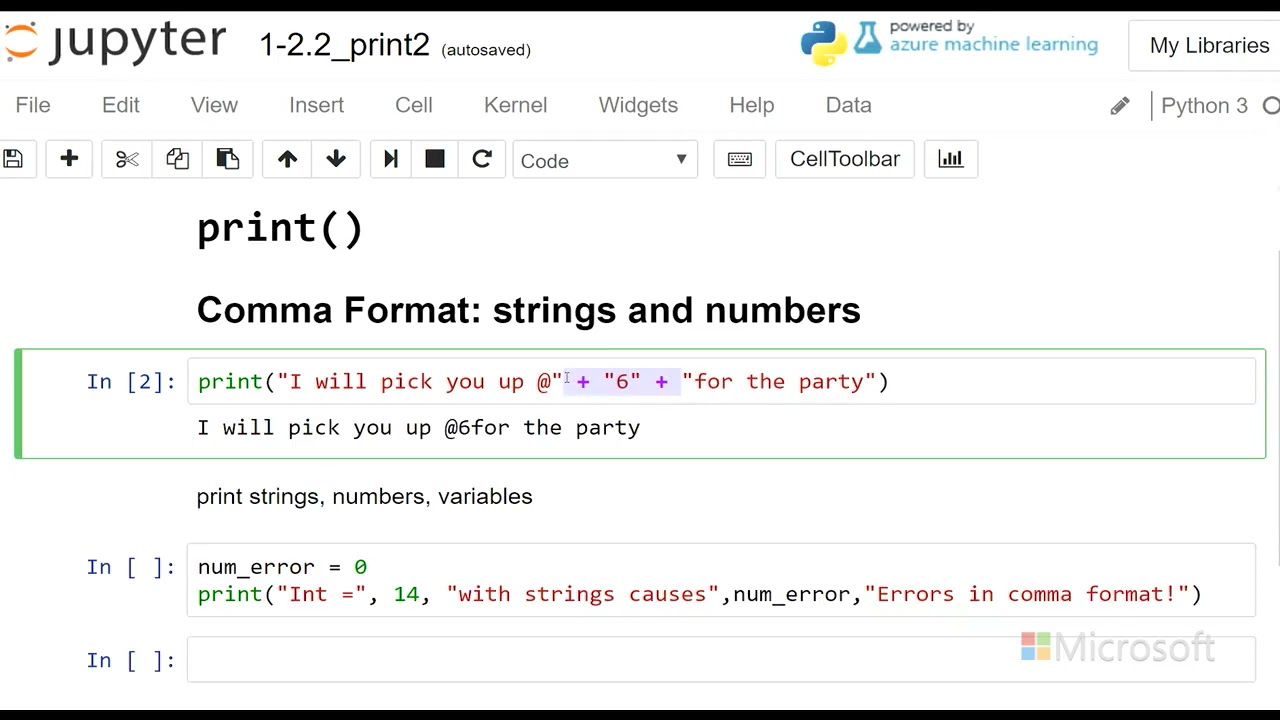This screenshot has height=720, width=1280.
Task: Cut the selected cell with the scissors icon
Action: coord(127,159)
